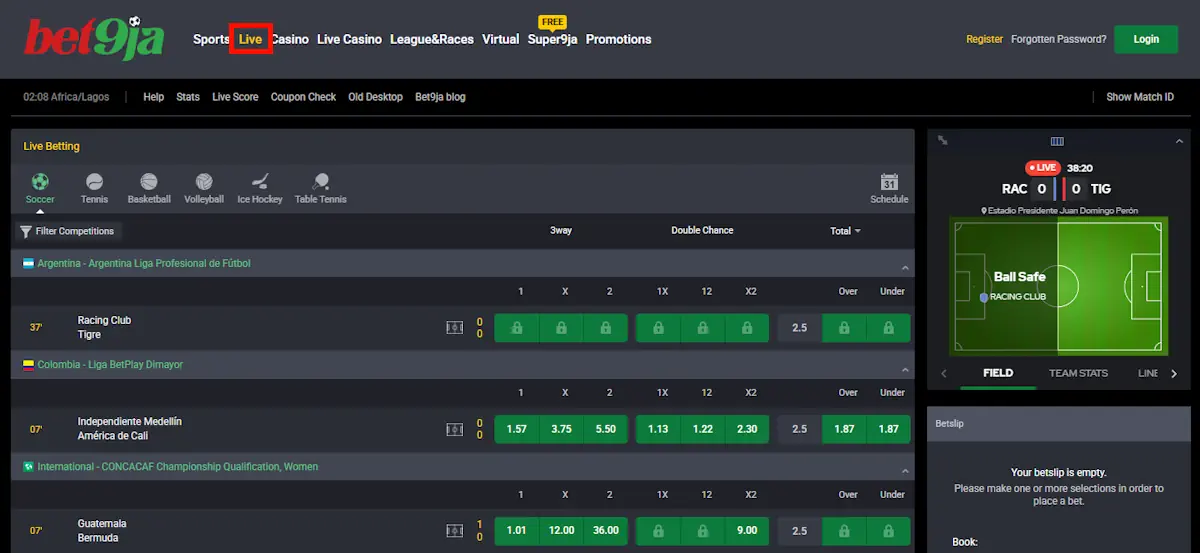Switch to Old Desktop
This screenshot has width=1200, height=553.
click(375, 97)
